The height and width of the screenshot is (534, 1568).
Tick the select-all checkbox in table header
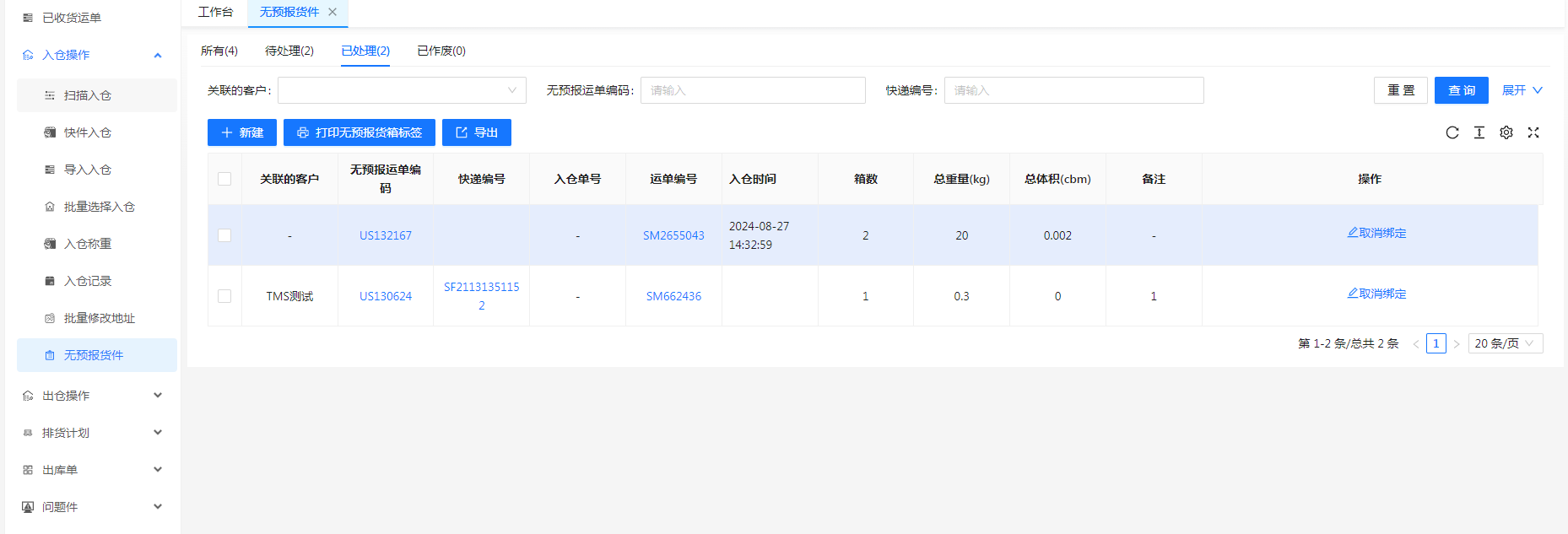224,179
